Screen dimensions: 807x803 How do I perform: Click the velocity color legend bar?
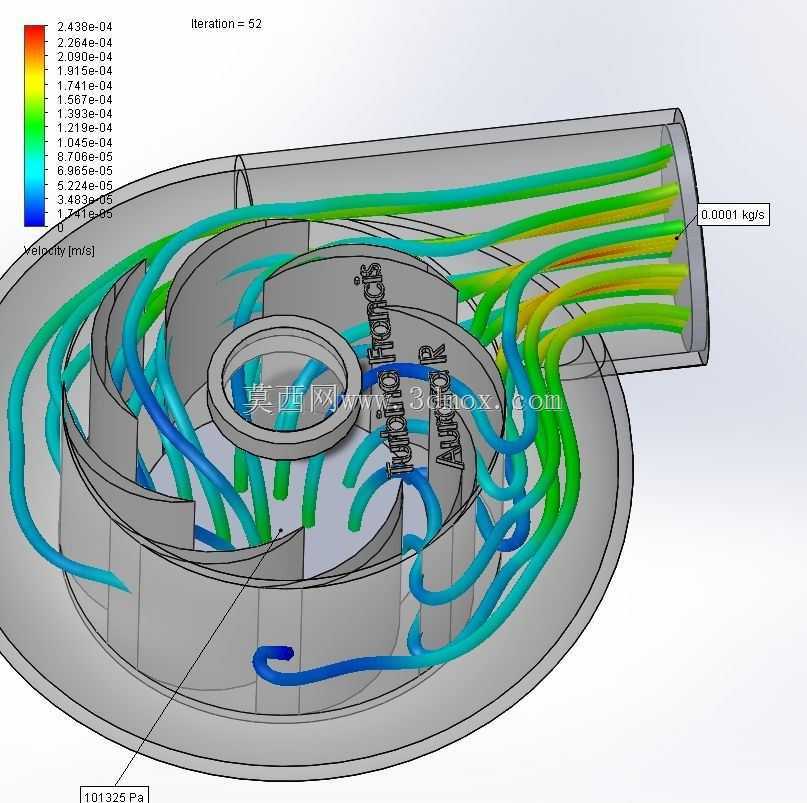(34, 126)
